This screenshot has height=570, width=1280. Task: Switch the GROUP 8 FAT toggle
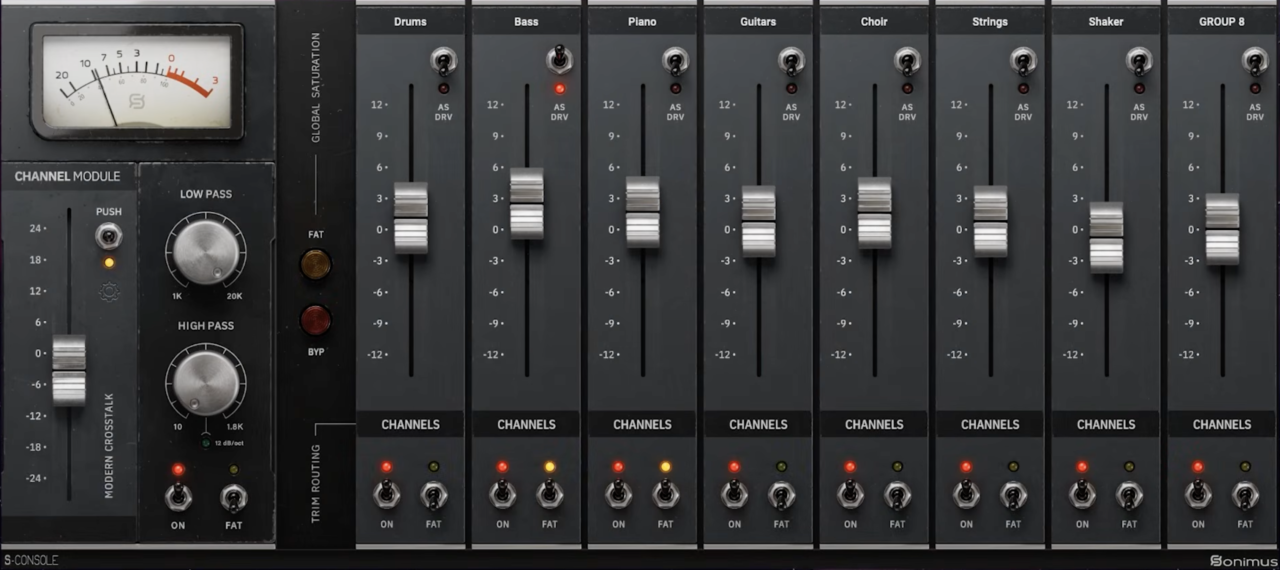tap(1245, 494)
